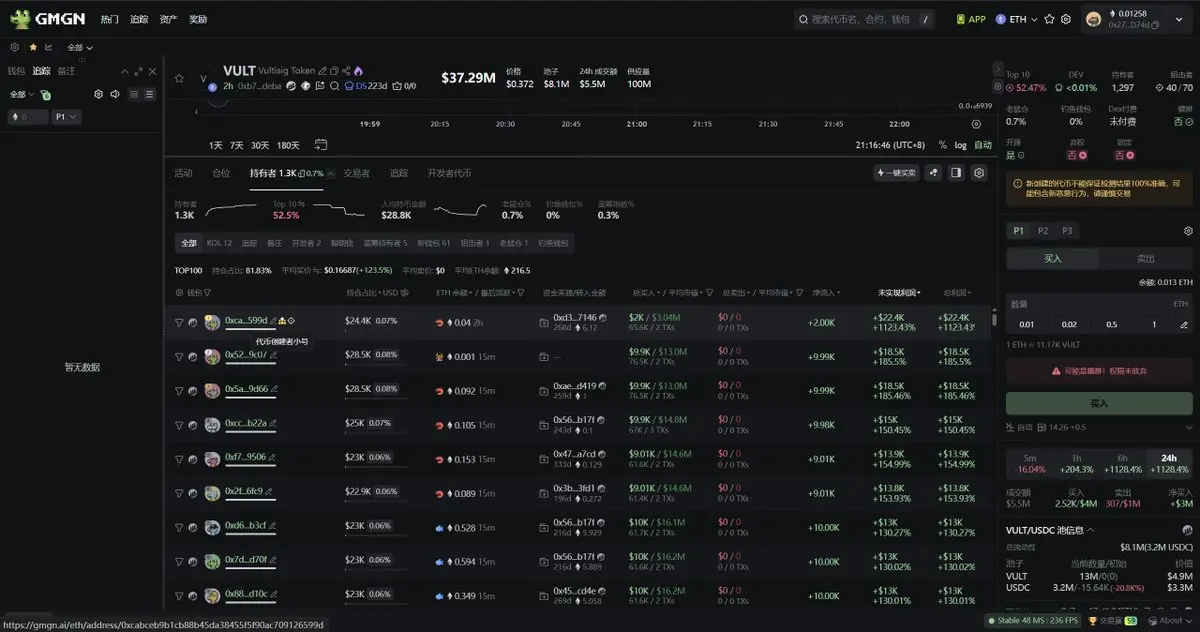1200x632 pixels.
Task: Close the left tracking panel
Action: 152,71
